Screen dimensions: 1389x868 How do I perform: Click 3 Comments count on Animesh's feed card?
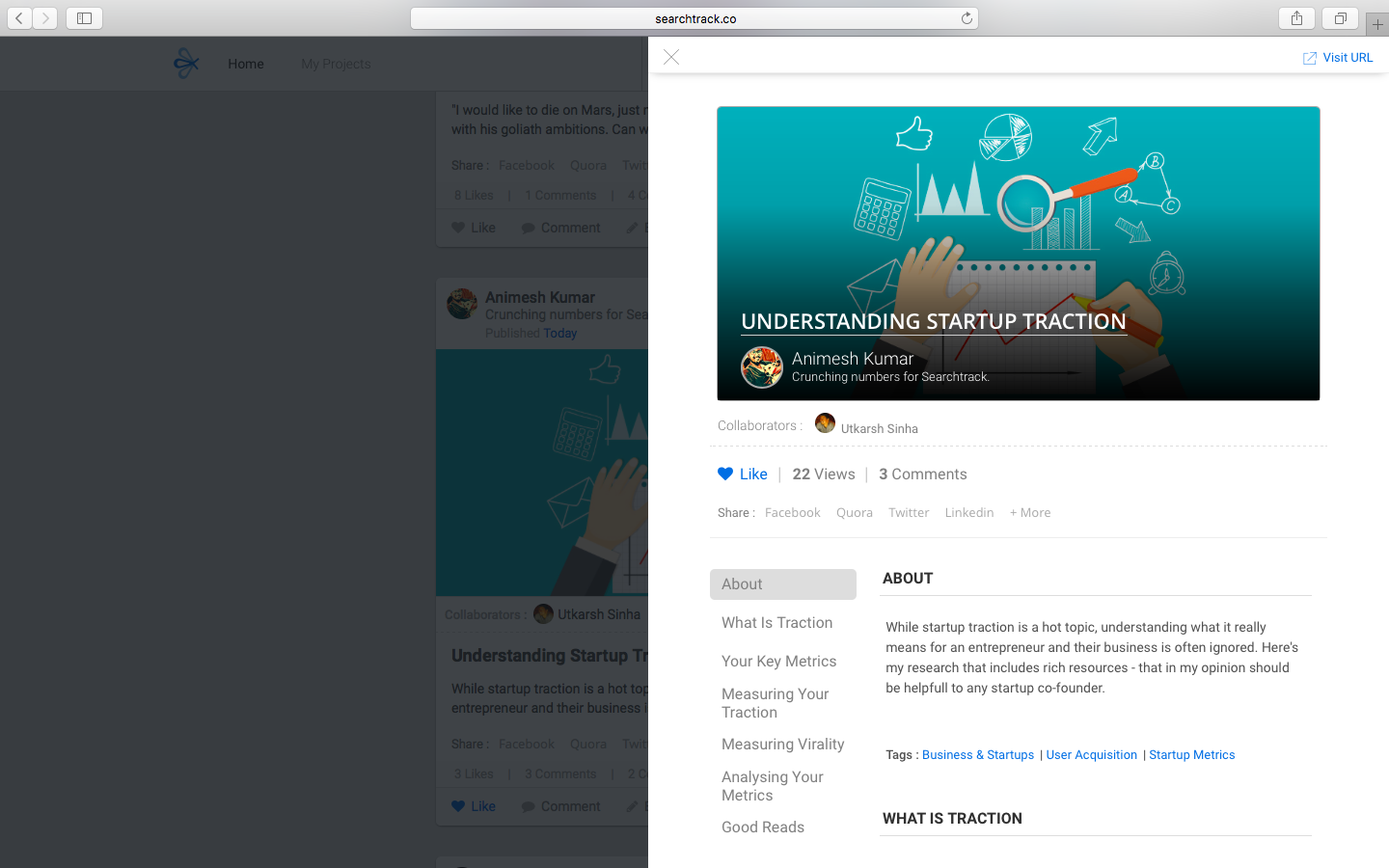(560, 774)
